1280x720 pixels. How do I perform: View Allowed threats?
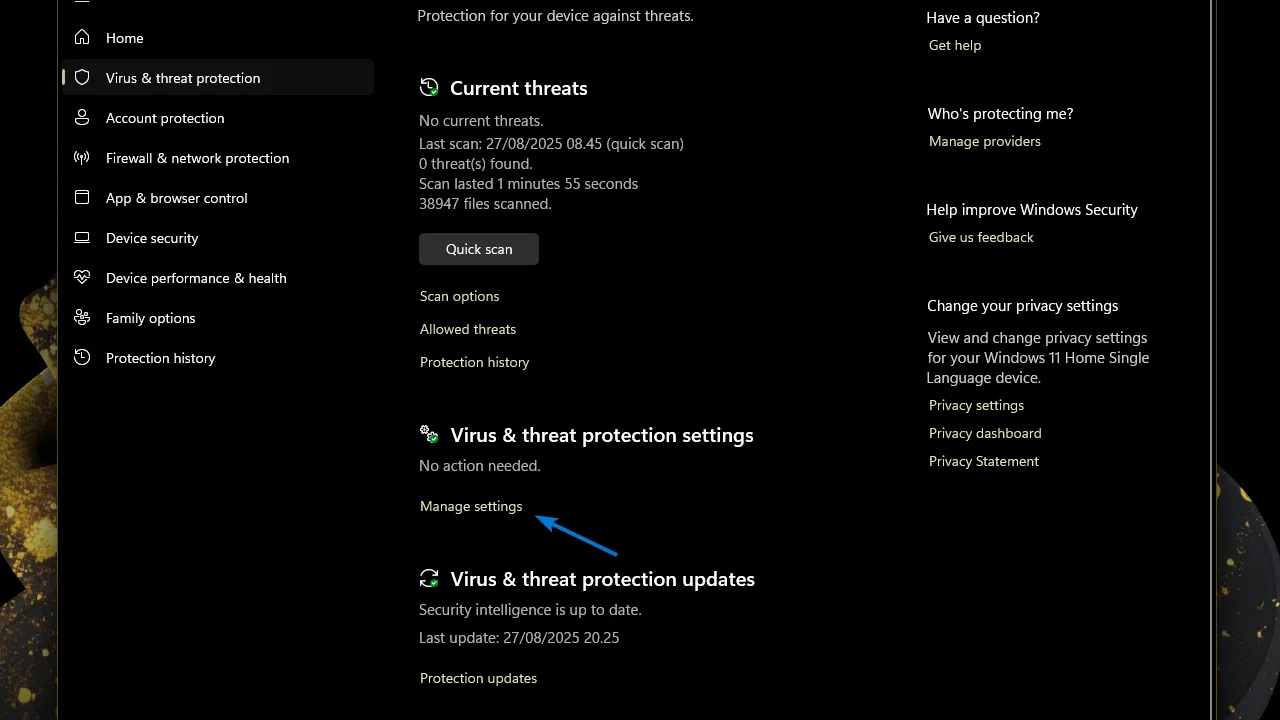(x=468, y=329)
